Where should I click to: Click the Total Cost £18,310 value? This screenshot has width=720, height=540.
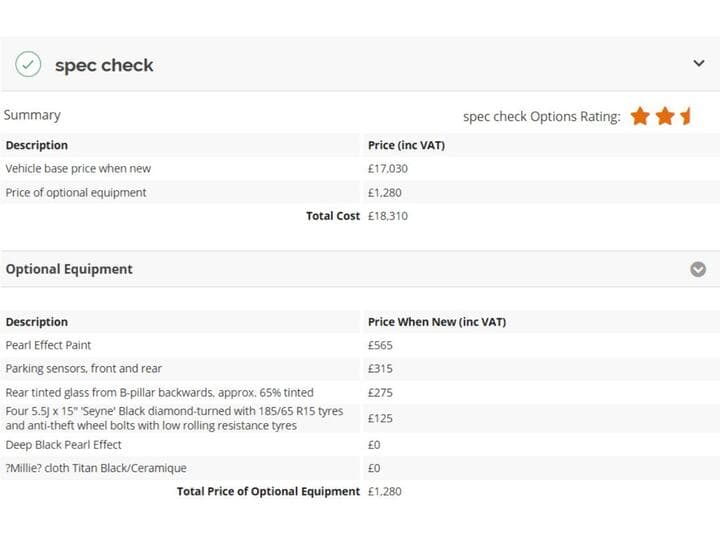[388, 216]
